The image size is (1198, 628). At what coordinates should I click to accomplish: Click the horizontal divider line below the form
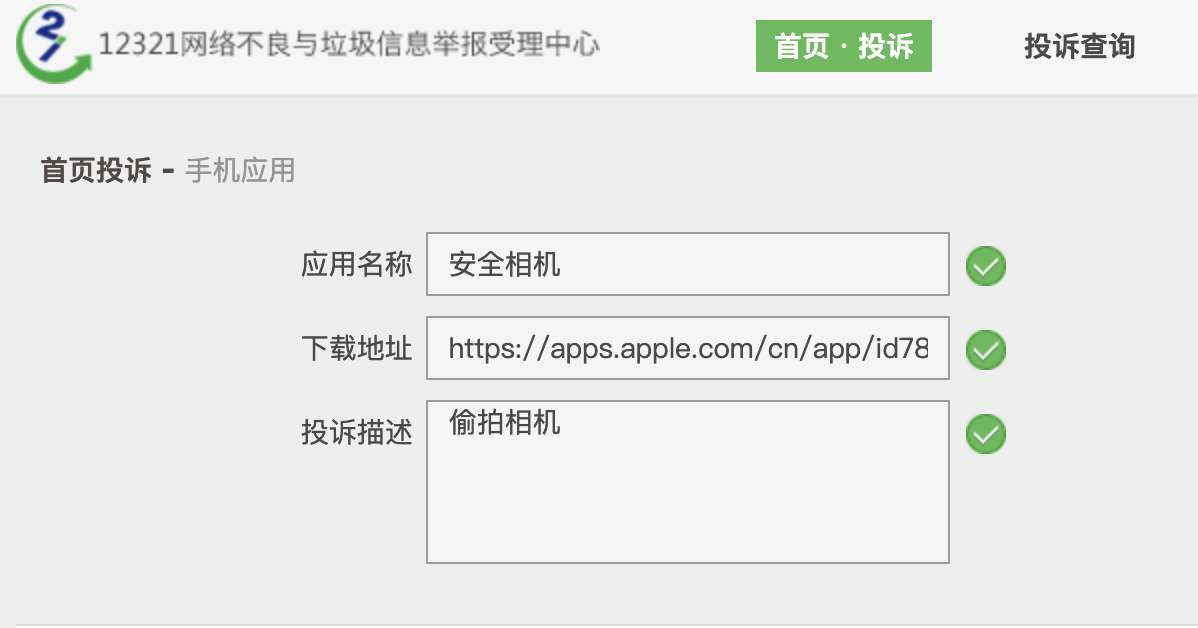(x=600, y=624)
